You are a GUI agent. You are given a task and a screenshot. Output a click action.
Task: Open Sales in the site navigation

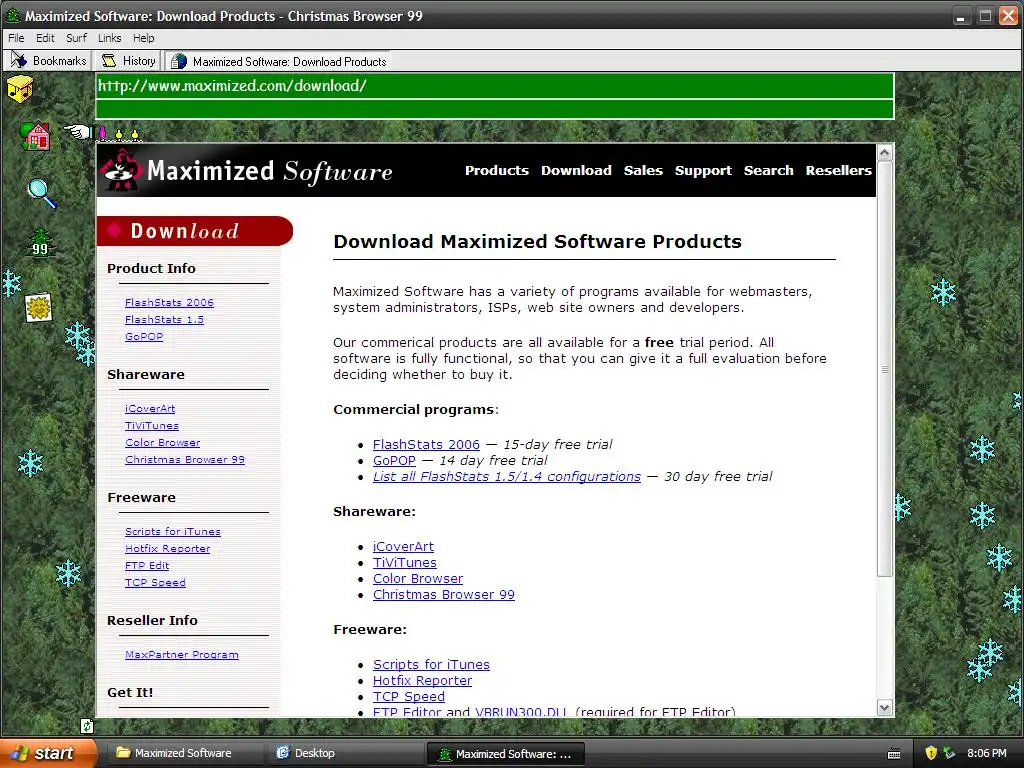643,170
